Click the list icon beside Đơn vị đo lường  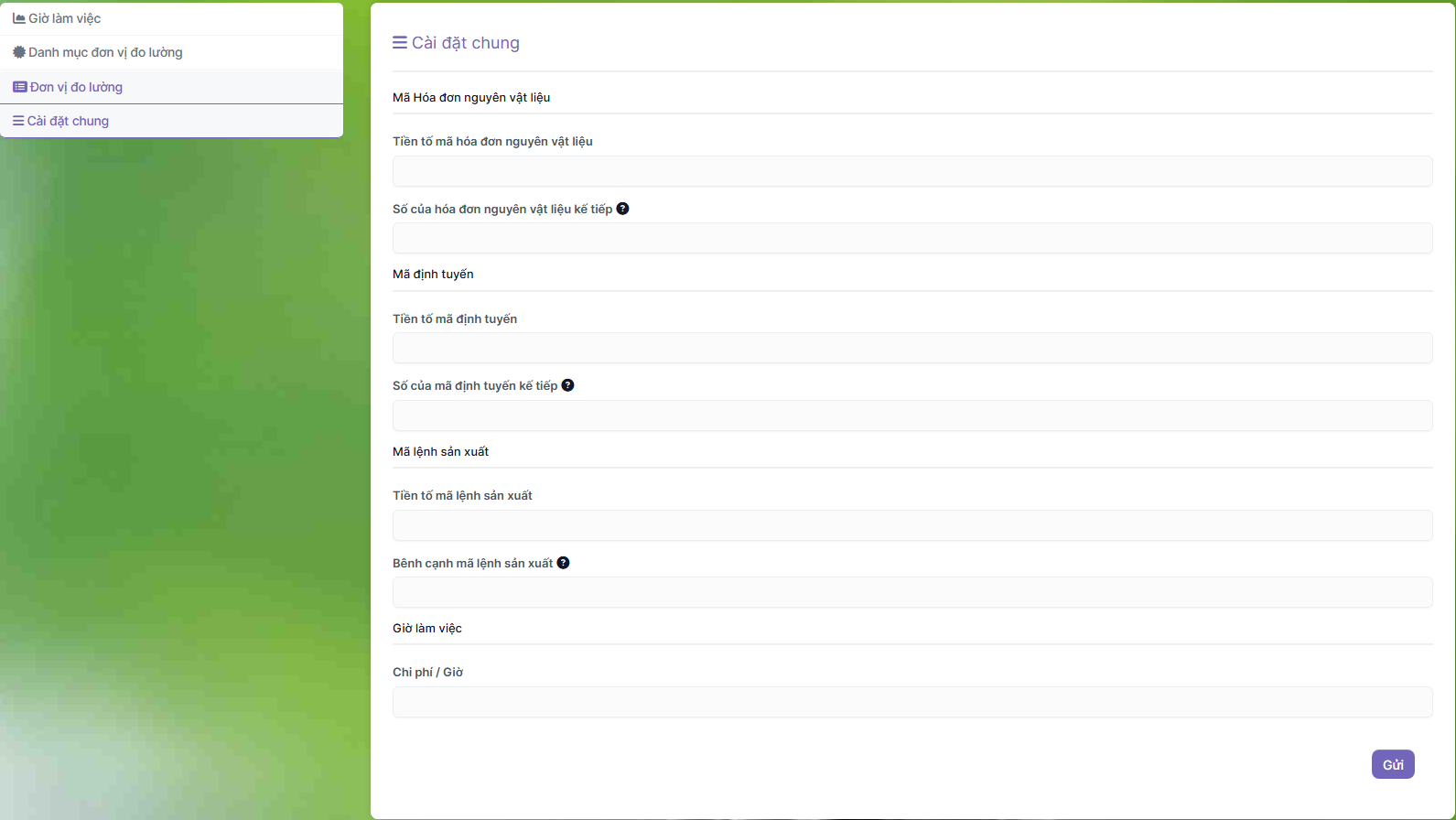tap(19, 87)
